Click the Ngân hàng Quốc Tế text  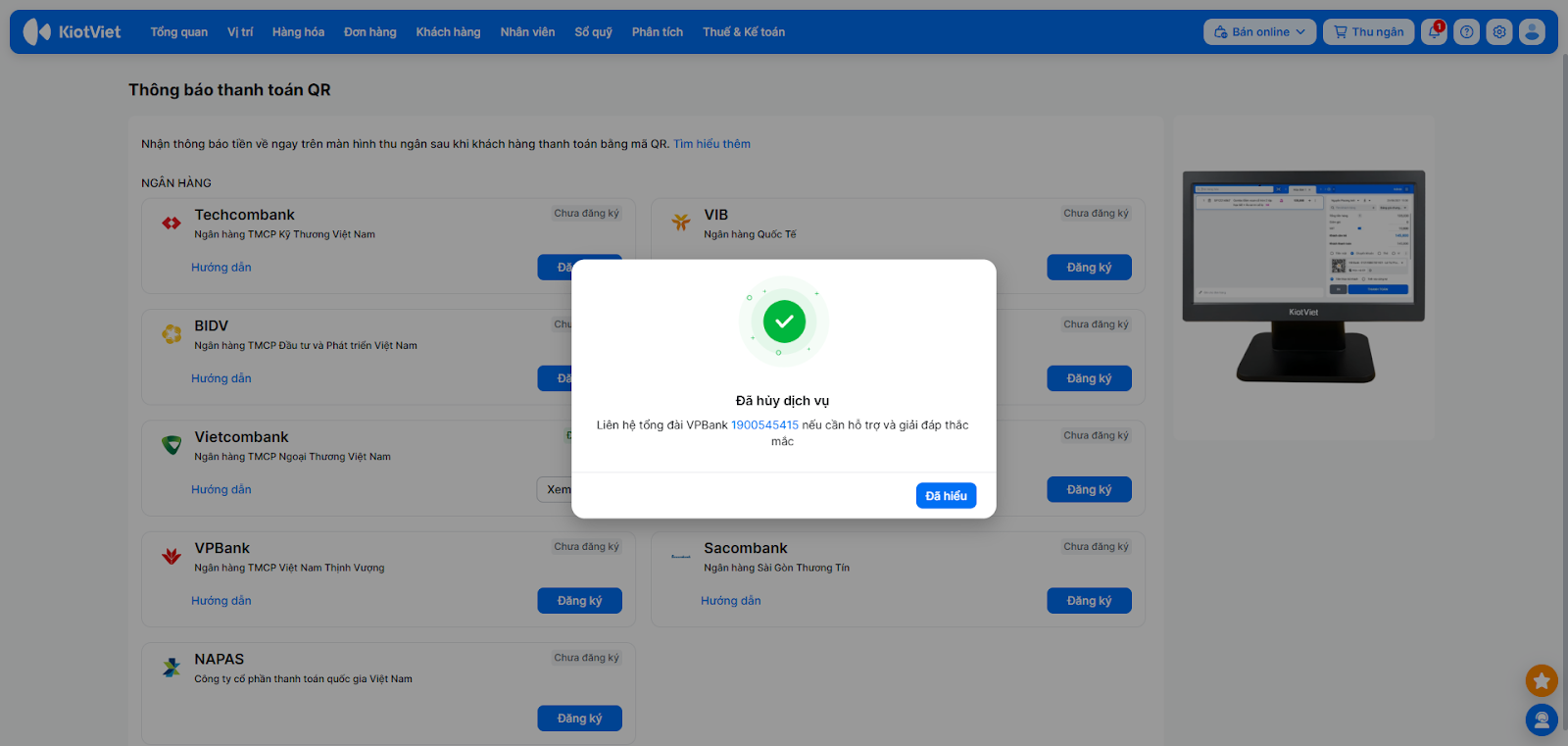pos(750,234)
